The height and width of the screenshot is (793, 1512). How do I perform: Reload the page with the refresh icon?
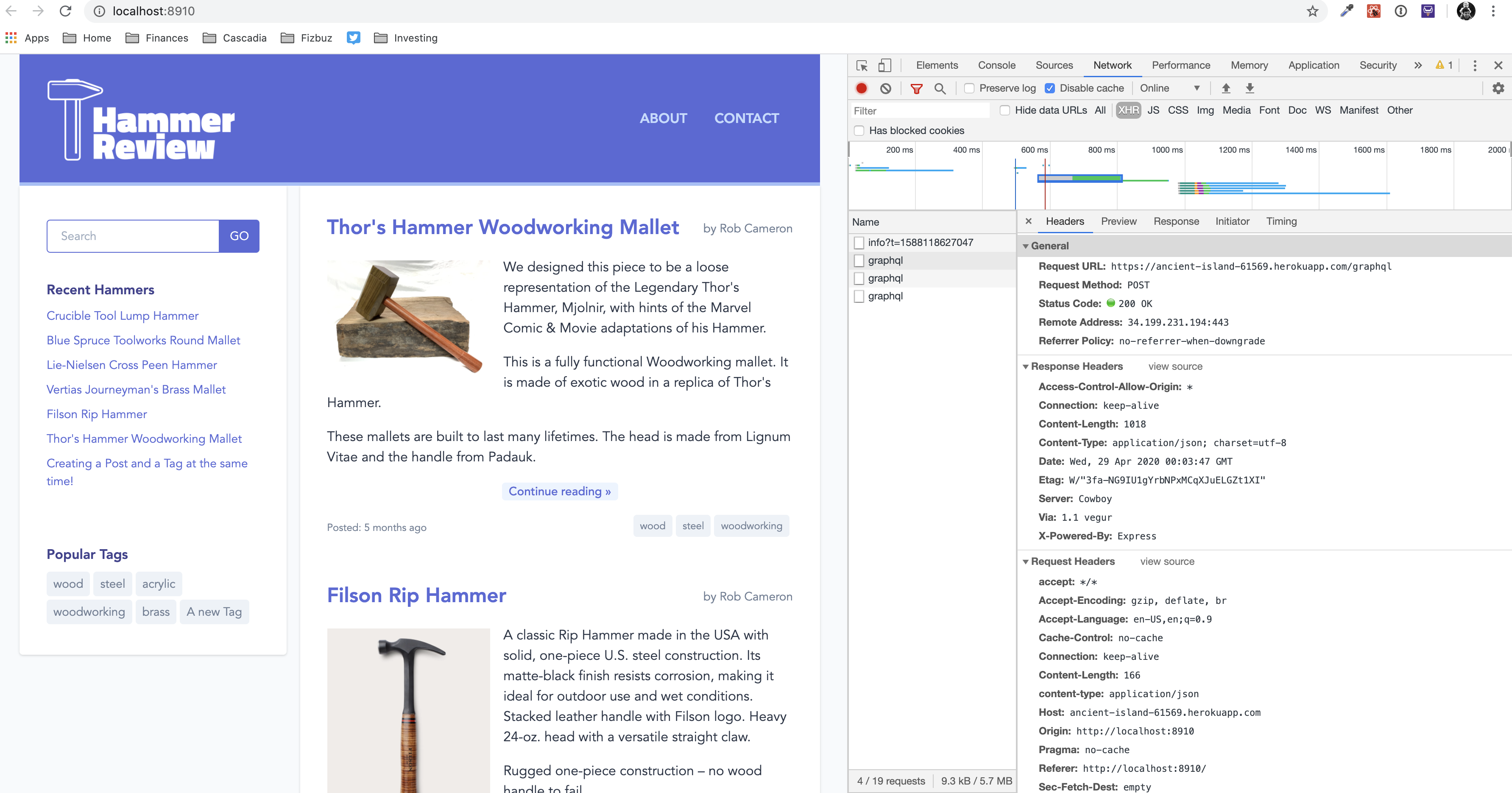tap(65, 11)
